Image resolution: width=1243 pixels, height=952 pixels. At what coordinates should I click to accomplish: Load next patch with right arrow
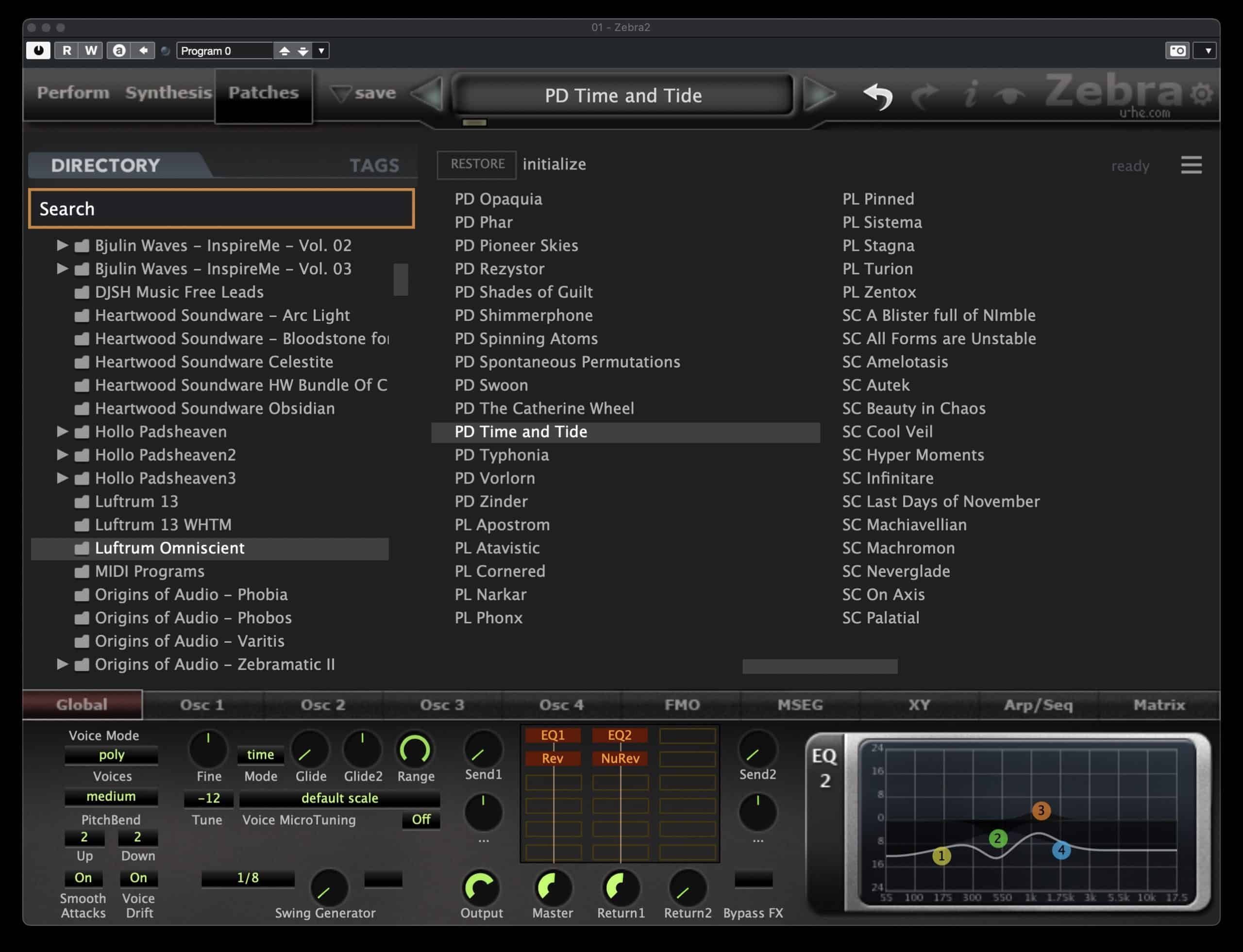820,94
